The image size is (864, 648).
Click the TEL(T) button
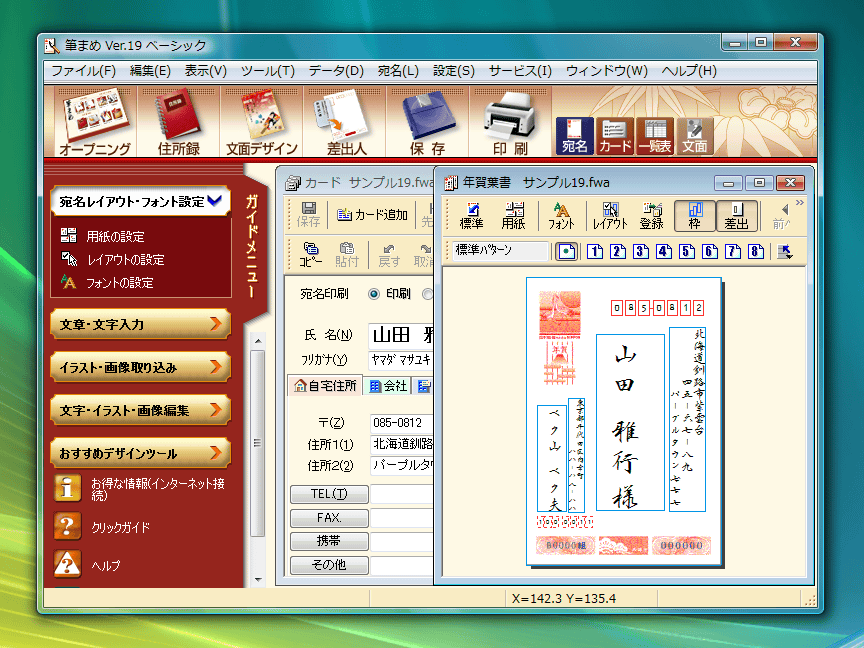pyautogui.click(x=329, y=494)
